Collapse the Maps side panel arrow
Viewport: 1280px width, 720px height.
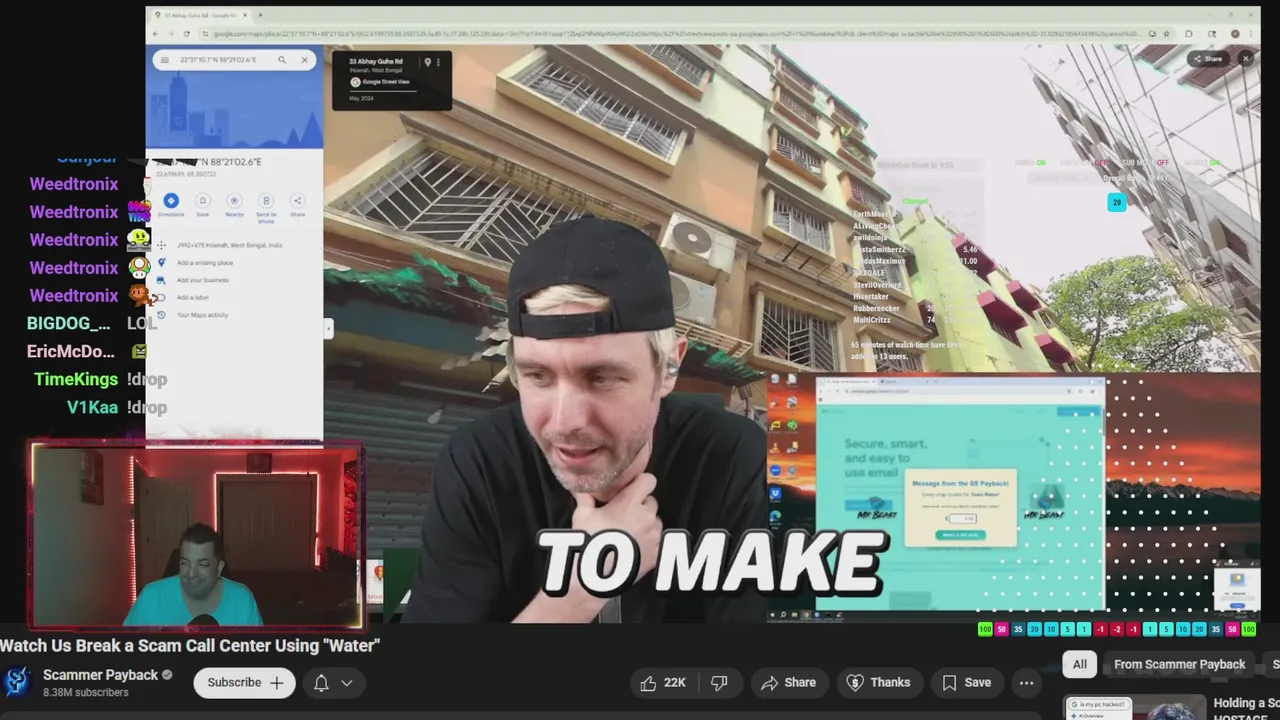pos(328,328)
